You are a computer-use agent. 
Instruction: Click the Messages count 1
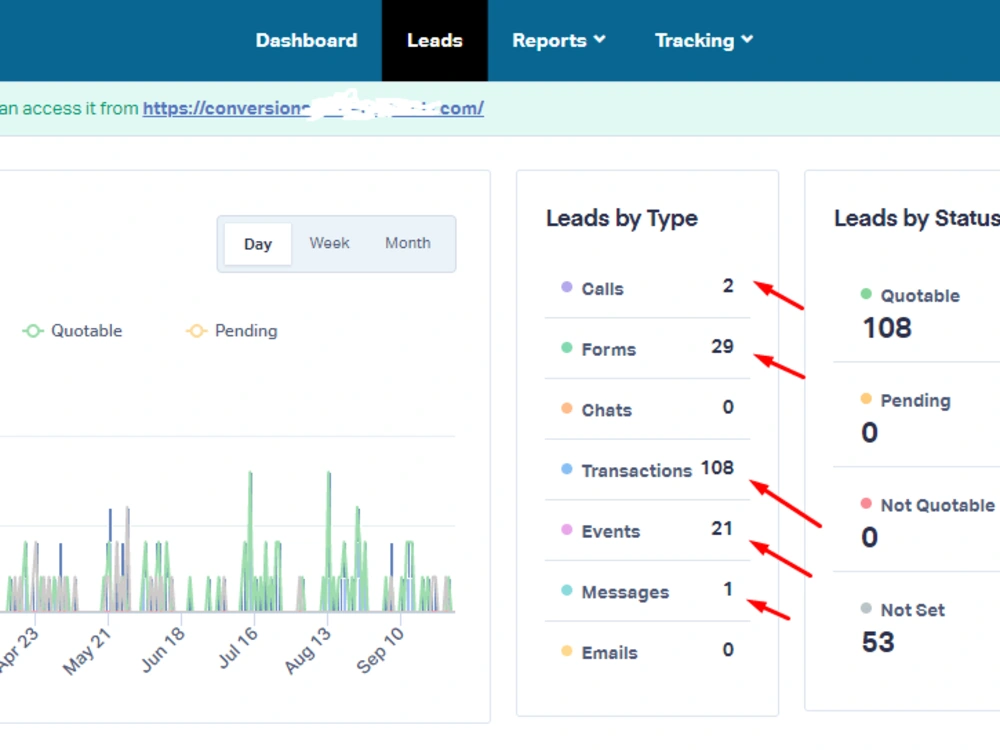[x=728, y=589]
